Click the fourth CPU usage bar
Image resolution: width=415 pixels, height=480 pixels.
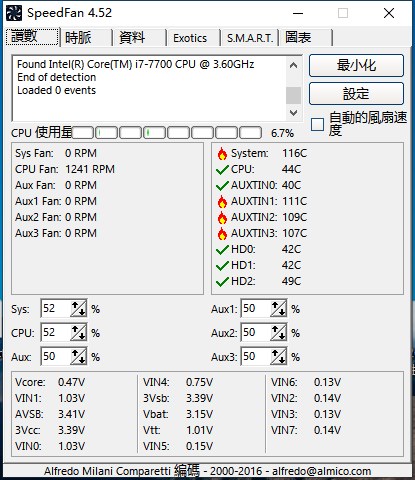[155, 133]
